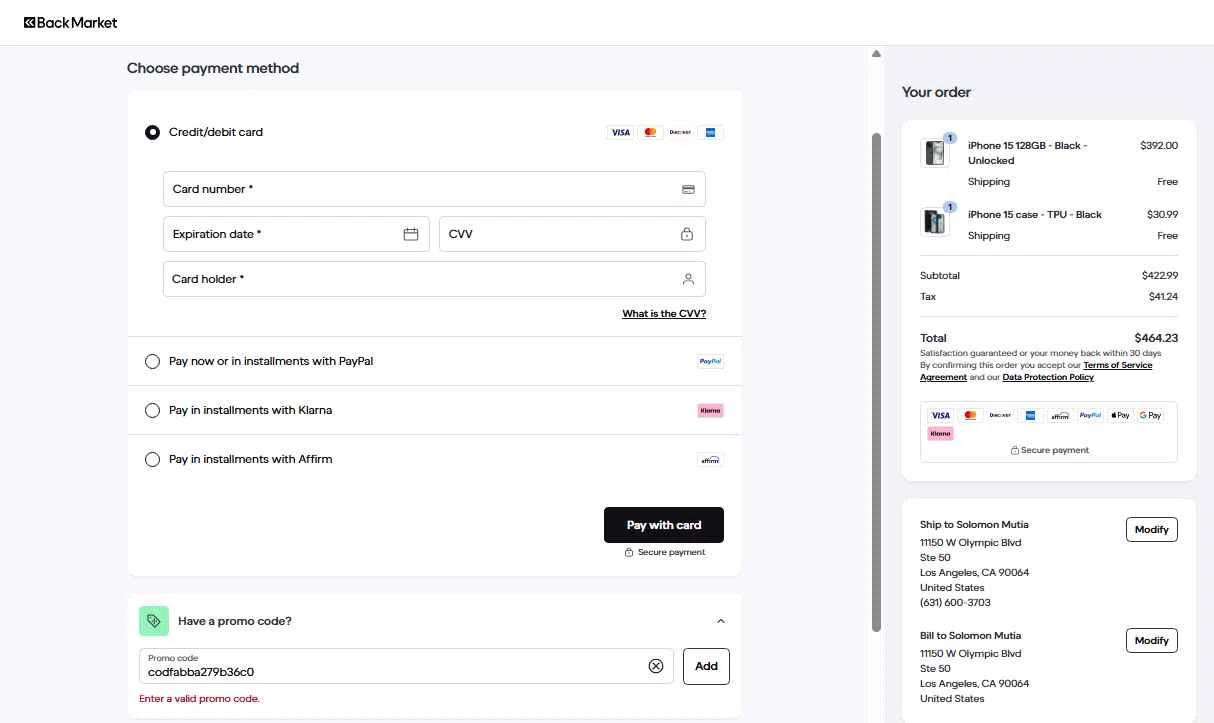Click the Total amount $464.23
The width and height of the screenshot is (1214, 723).
1156,338
